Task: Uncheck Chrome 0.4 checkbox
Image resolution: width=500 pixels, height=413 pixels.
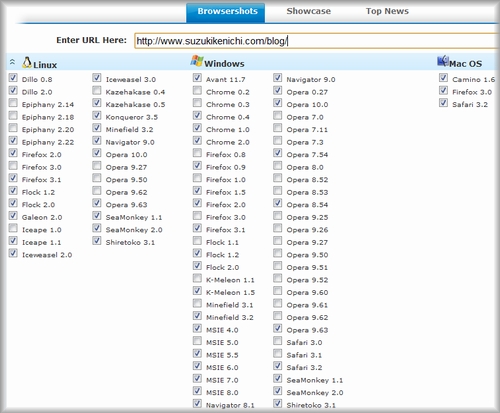Action: (197, 116)
